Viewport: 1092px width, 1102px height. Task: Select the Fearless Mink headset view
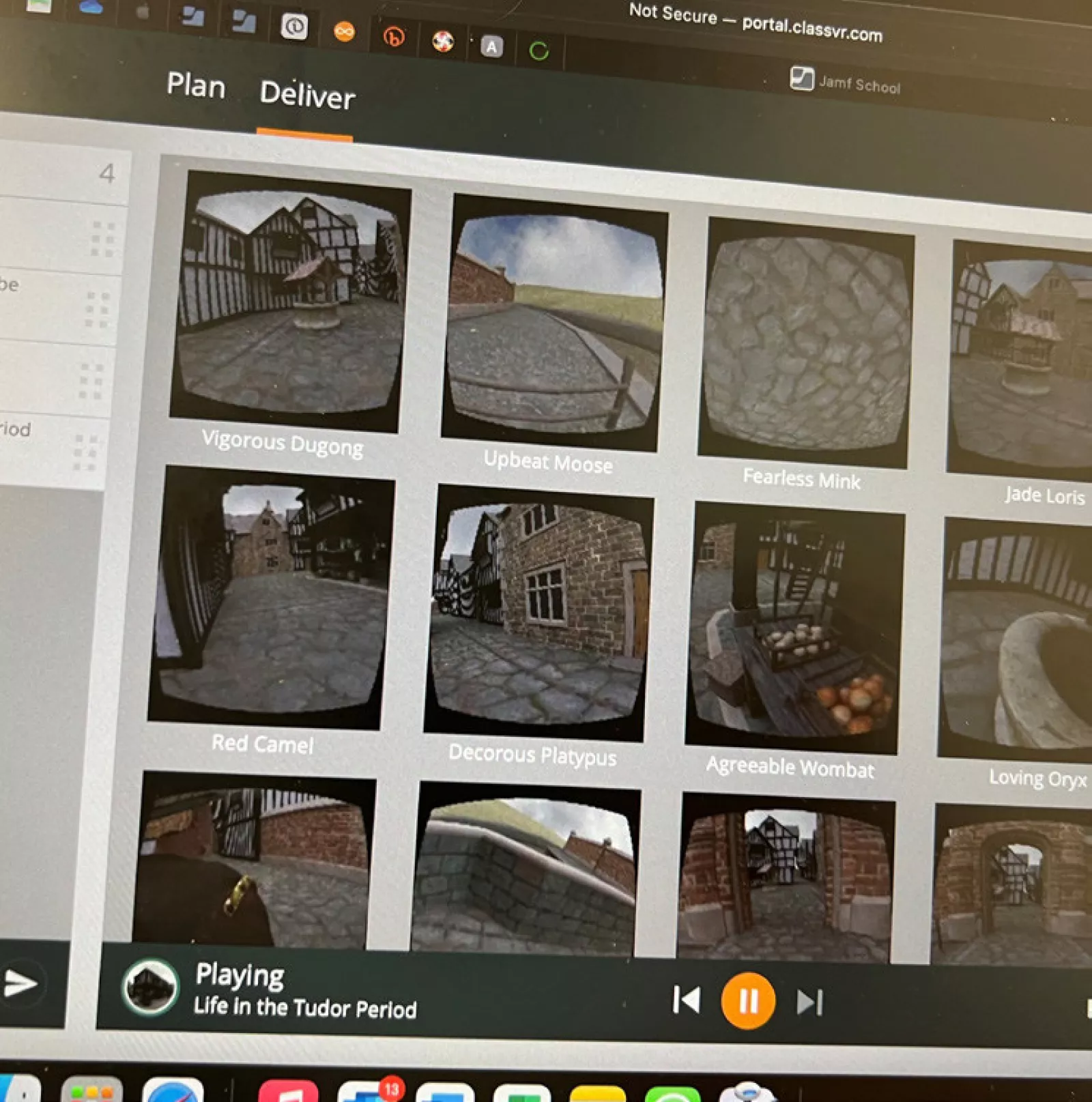coord(805,343)
